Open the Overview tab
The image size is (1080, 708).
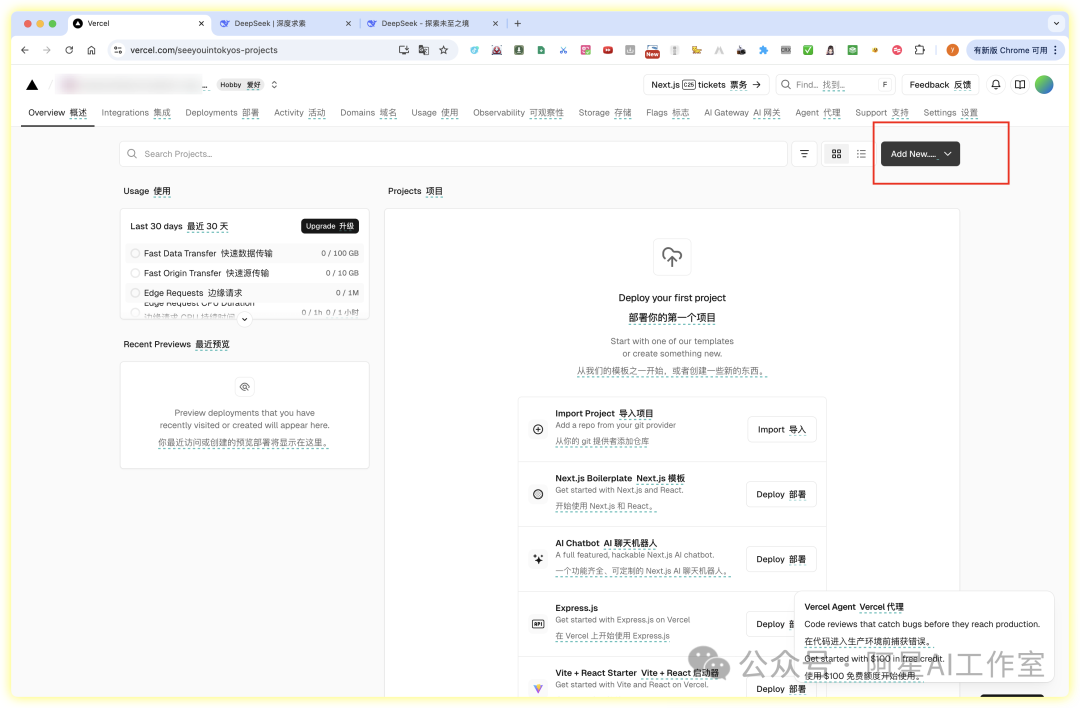(x=57, y=113)
